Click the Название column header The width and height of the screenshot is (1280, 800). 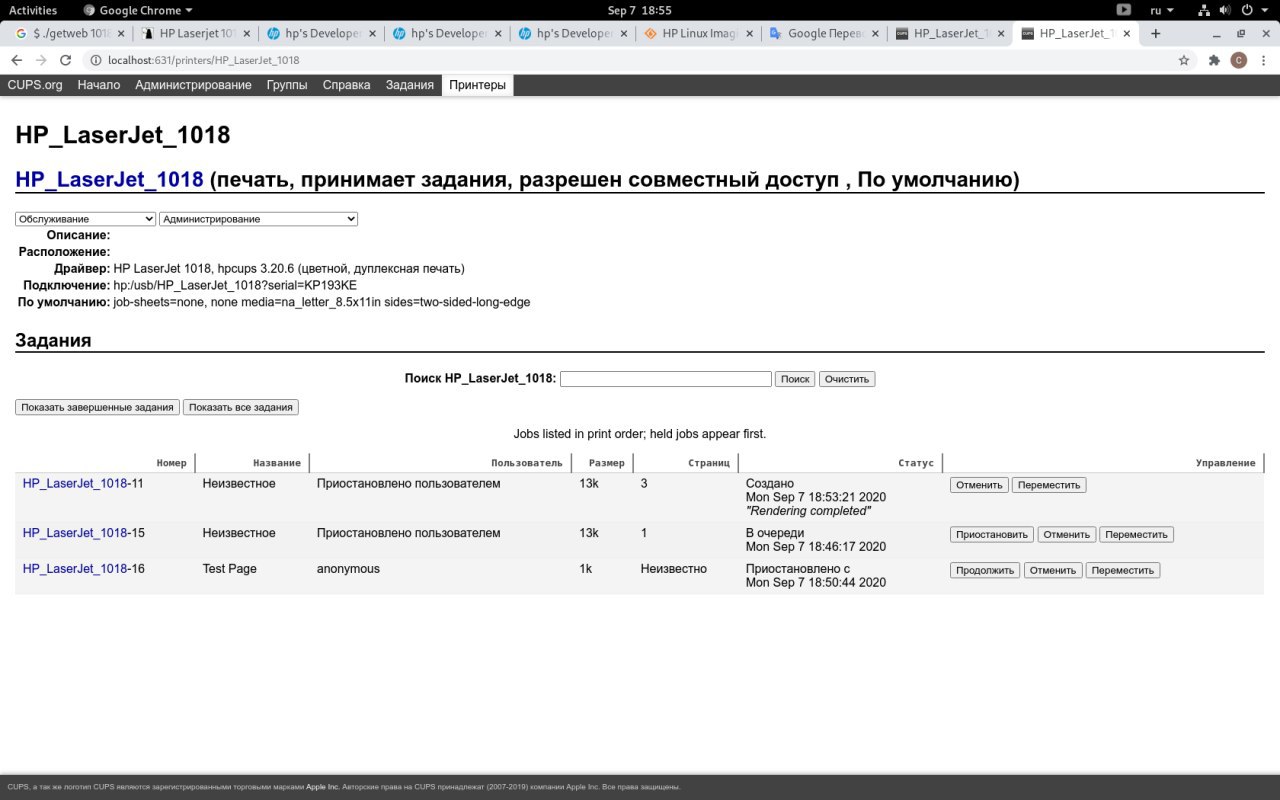pyautogui.click(x=277, y=463)
